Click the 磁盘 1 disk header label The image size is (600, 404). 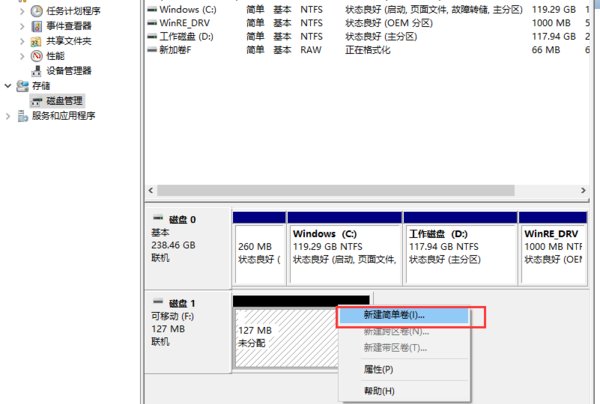(x=183, y=303)
